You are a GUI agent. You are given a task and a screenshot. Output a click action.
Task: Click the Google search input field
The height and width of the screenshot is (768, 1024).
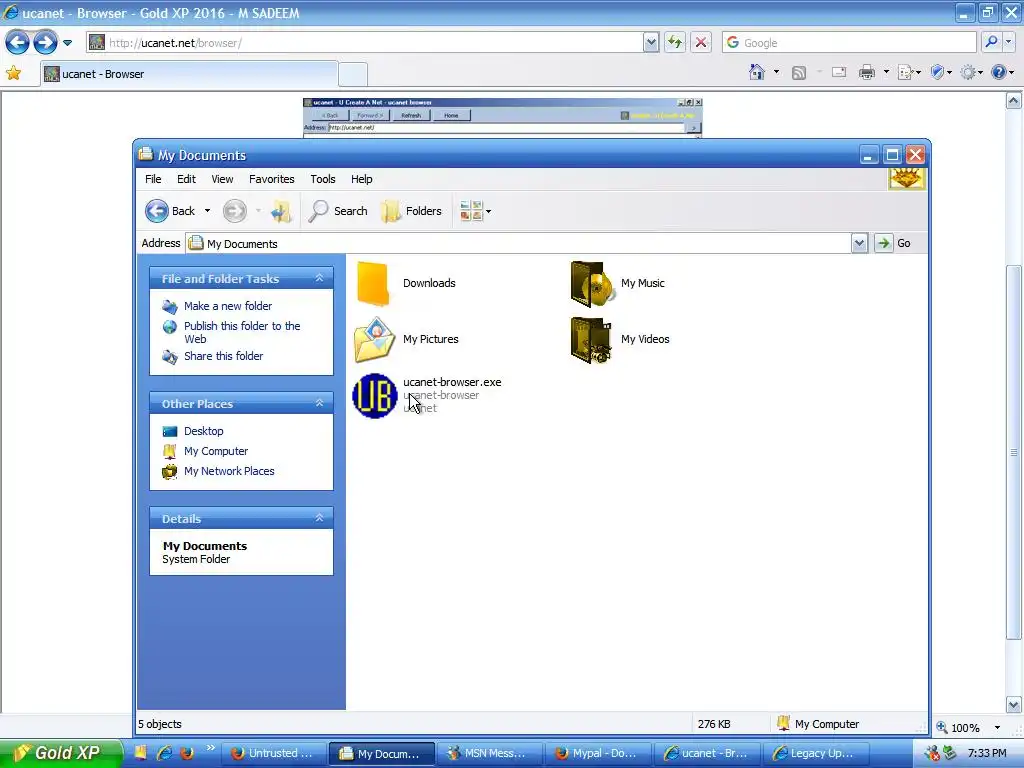click(849, 42)
